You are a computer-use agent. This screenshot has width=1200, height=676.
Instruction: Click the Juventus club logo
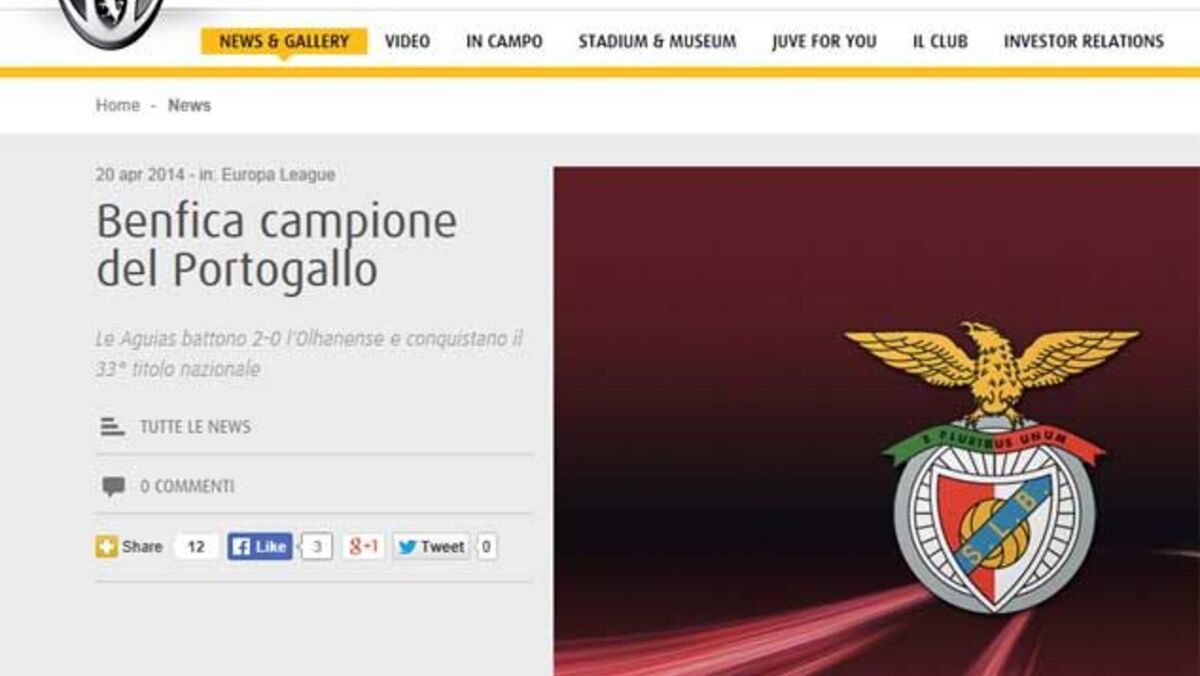coord(111,22)
